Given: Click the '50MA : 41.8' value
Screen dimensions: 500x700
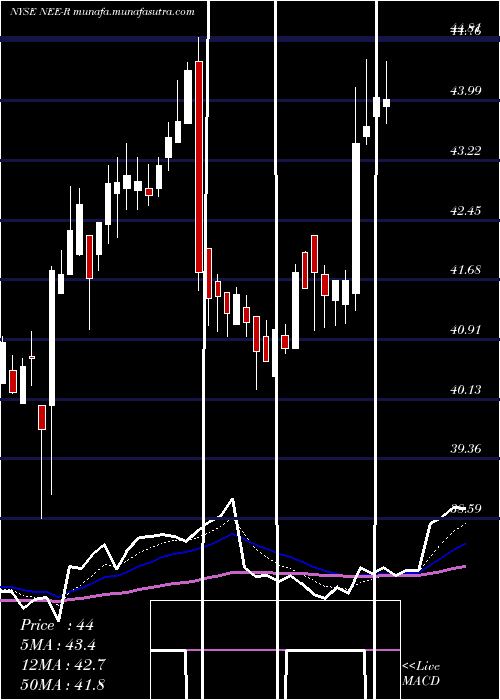Looking at the screenshot, I should pos(63,684).
